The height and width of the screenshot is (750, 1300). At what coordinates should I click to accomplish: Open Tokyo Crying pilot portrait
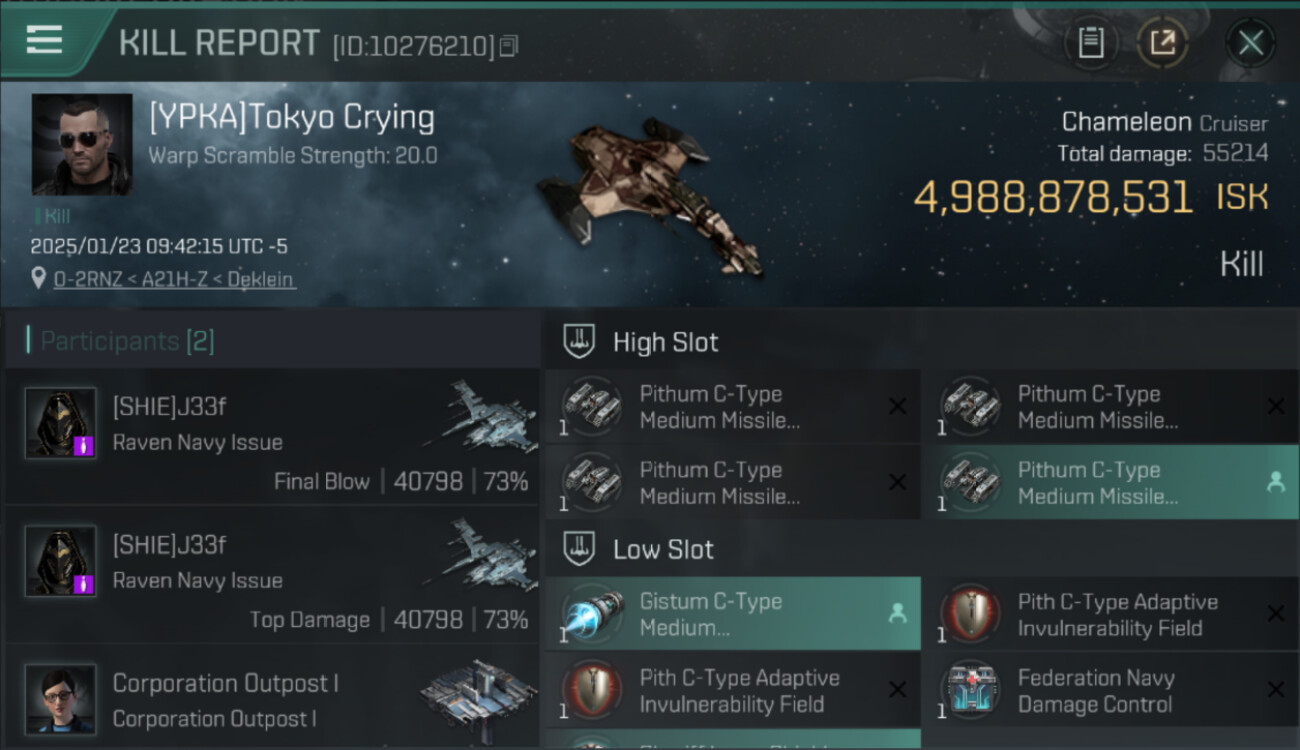point(82,145)
